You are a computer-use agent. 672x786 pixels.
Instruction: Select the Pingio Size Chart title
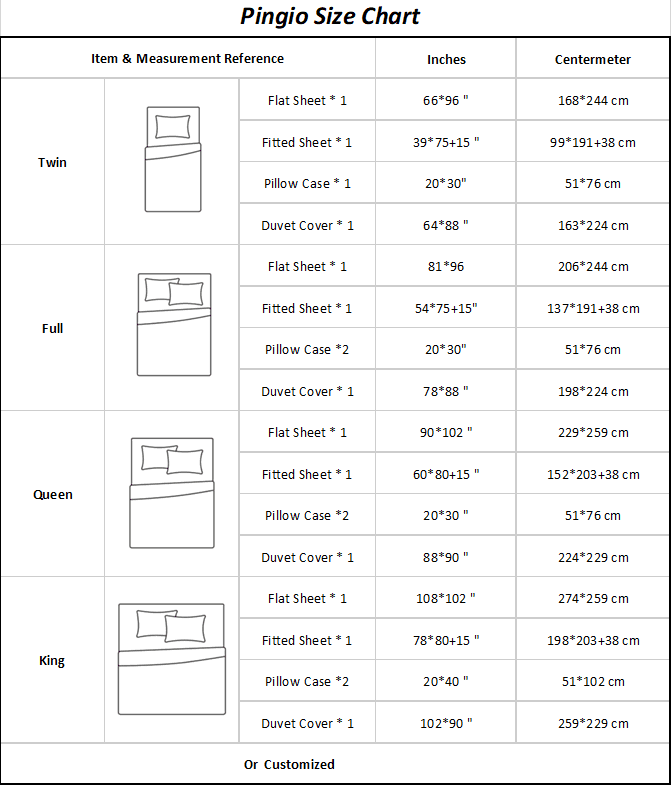pyautogui.click(x=330, y=17)
